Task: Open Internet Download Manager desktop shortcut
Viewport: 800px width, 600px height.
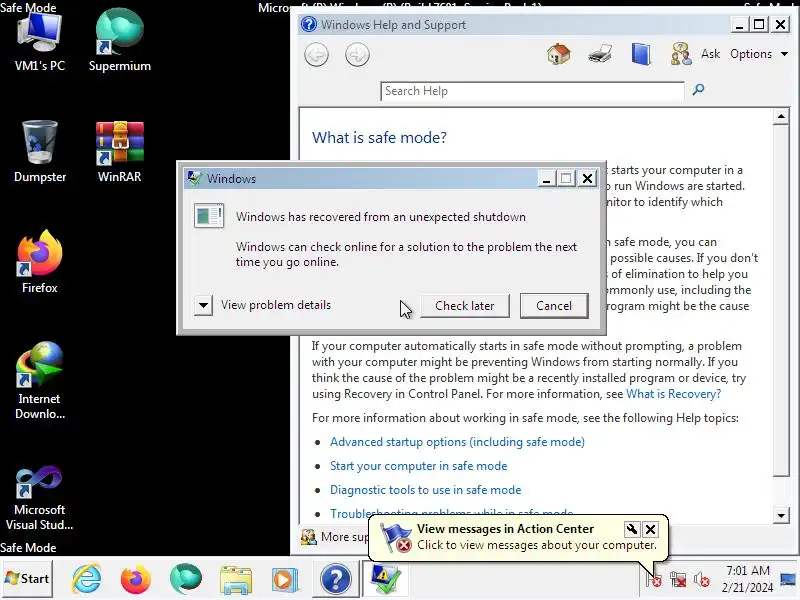Action: tap(40, 380)
